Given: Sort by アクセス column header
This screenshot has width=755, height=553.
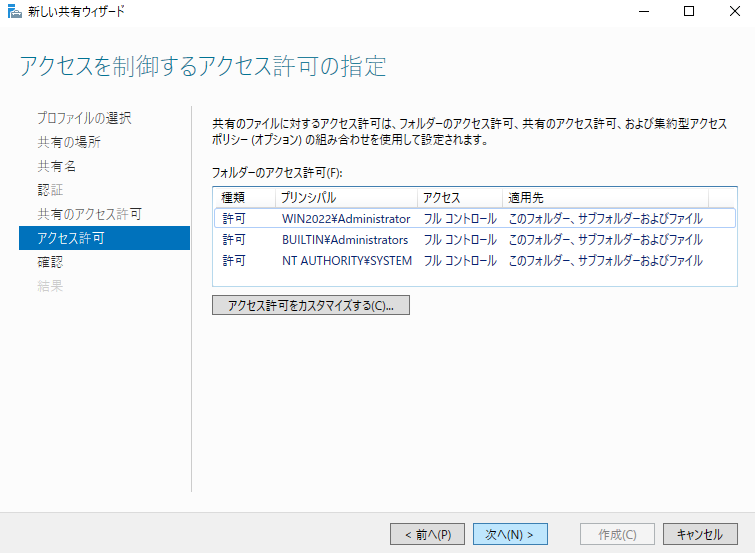Looking at the screenshot, I should tap(460, 197).
